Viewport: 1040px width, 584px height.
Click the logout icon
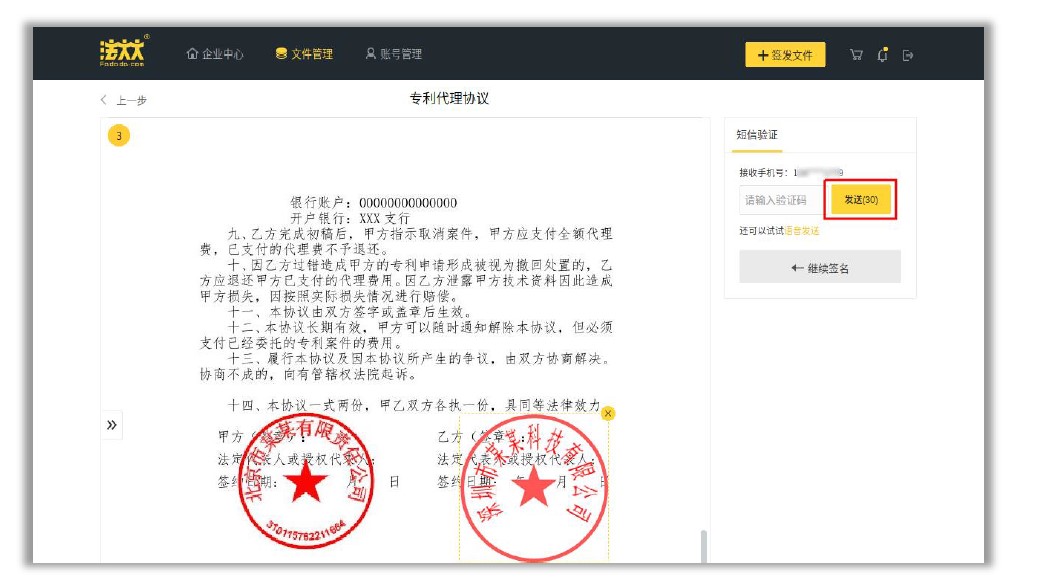click(908, 55)
